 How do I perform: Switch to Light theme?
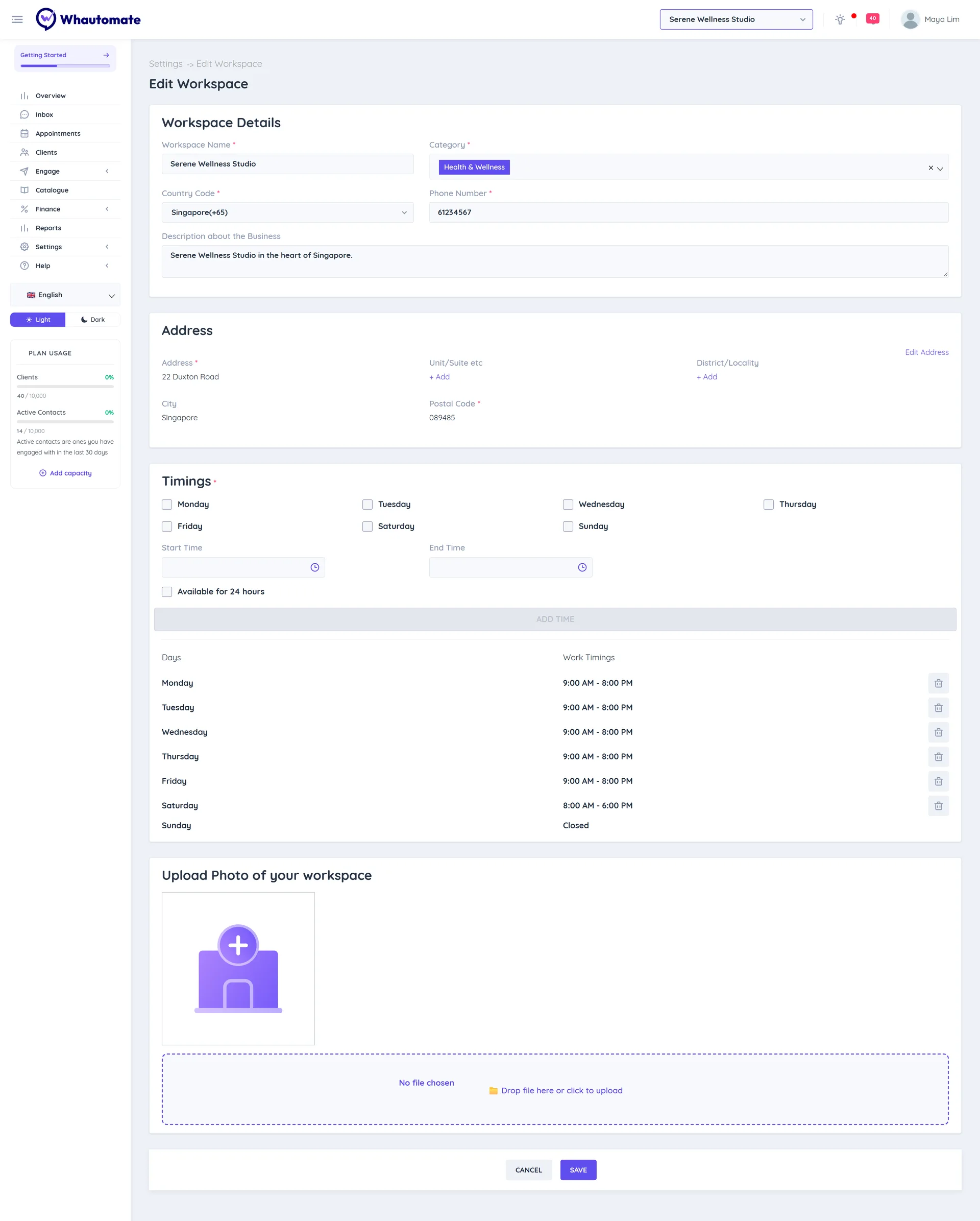click(x=38, y=319)
